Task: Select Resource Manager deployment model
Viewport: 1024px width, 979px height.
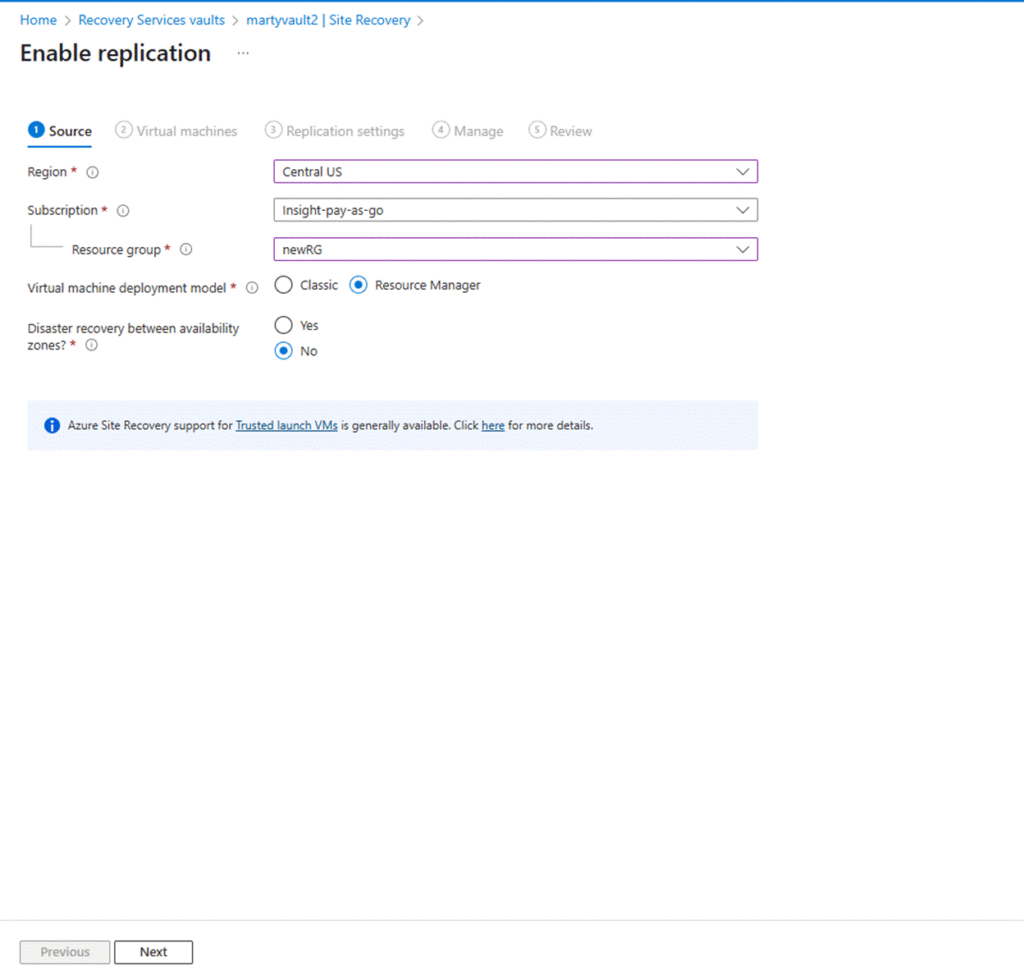Action: 358,285
